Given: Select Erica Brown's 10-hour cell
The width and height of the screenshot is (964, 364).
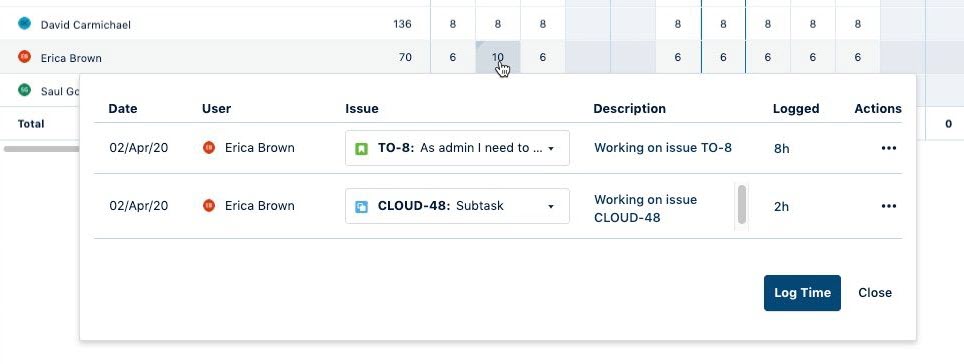Looking at the screenshot, I should pos(498,57).
